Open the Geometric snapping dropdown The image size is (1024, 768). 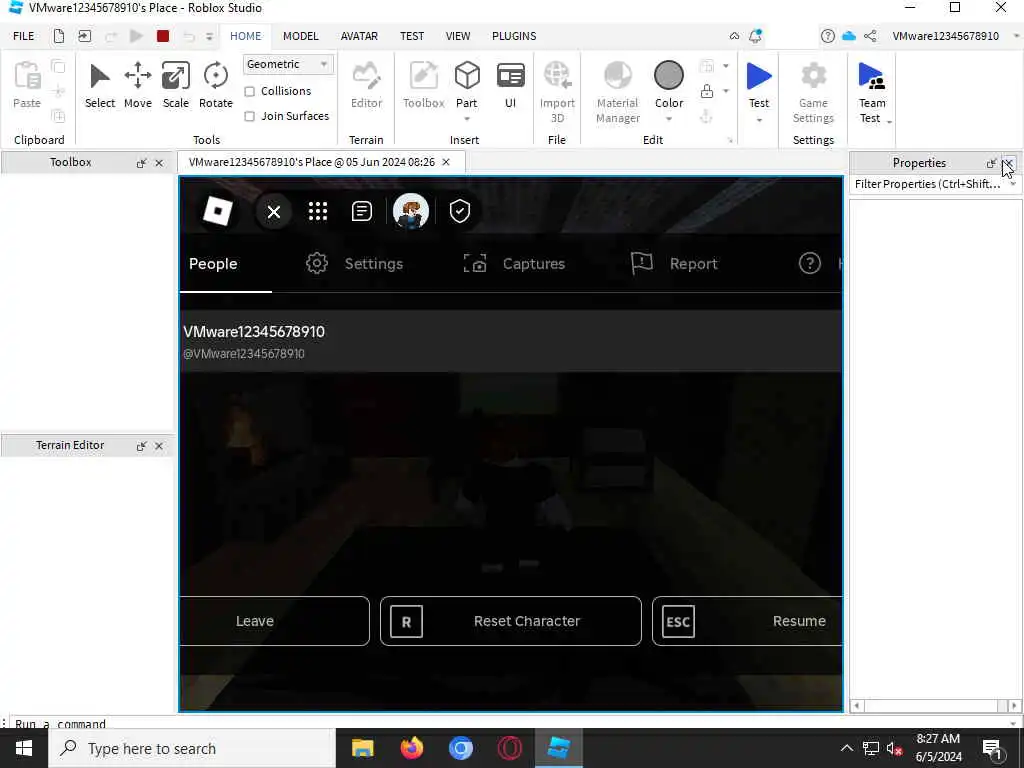[287, 64]
